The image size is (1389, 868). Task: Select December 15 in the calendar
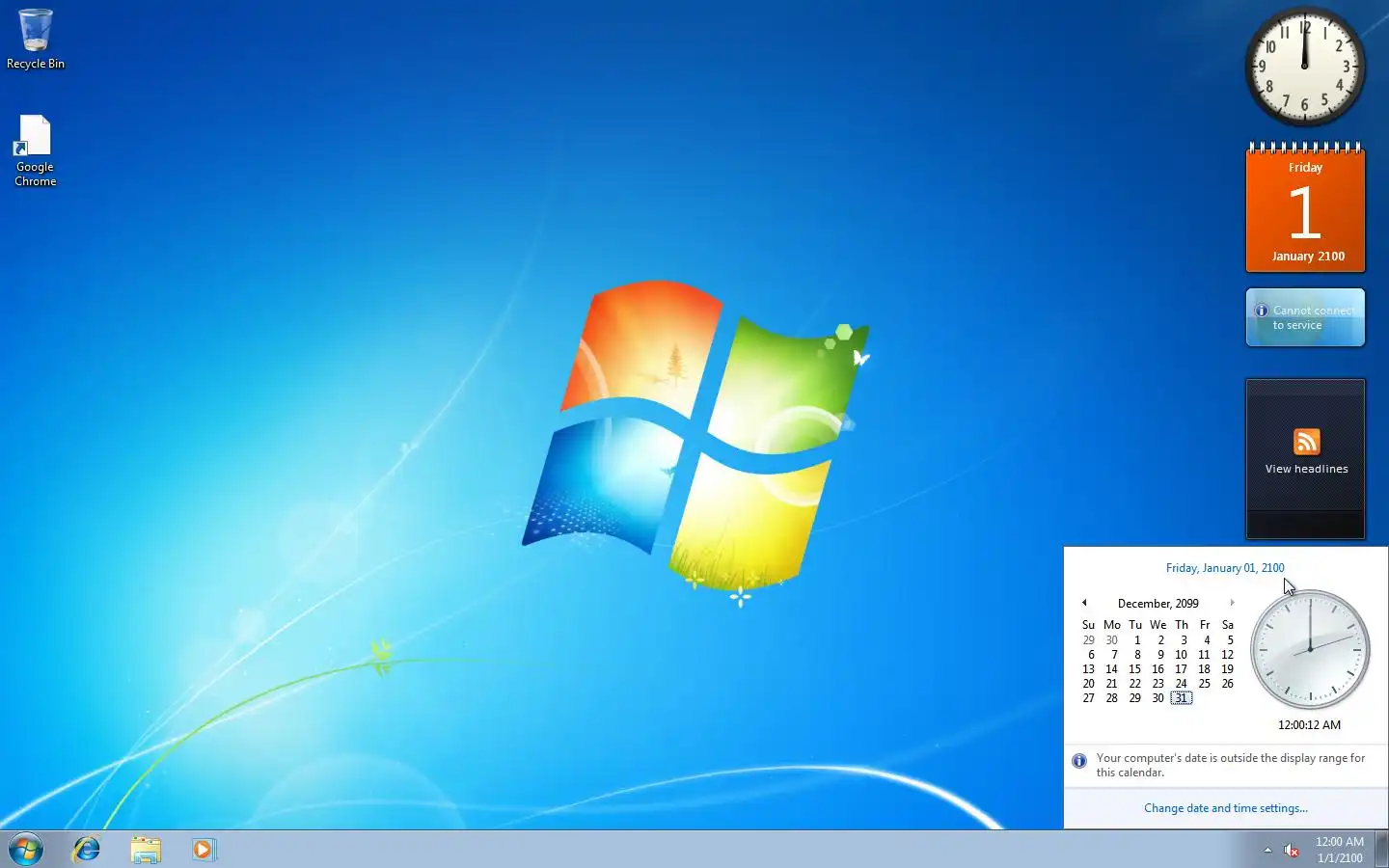(x=1134, y=669)
